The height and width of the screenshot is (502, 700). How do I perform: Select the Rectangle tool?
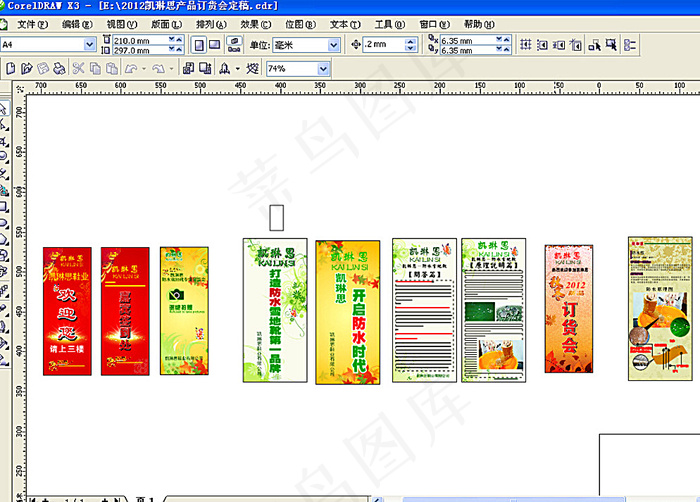click(4, 207)
